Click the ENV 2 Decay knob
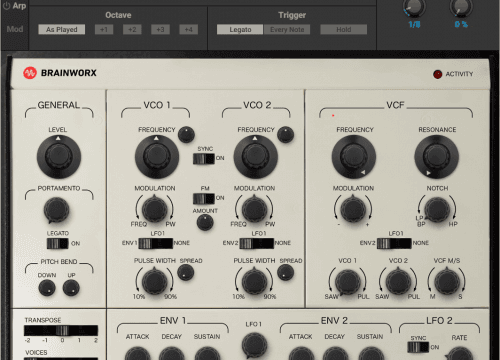The height and width of the screenshot is (360, 500). click(335, 354)
